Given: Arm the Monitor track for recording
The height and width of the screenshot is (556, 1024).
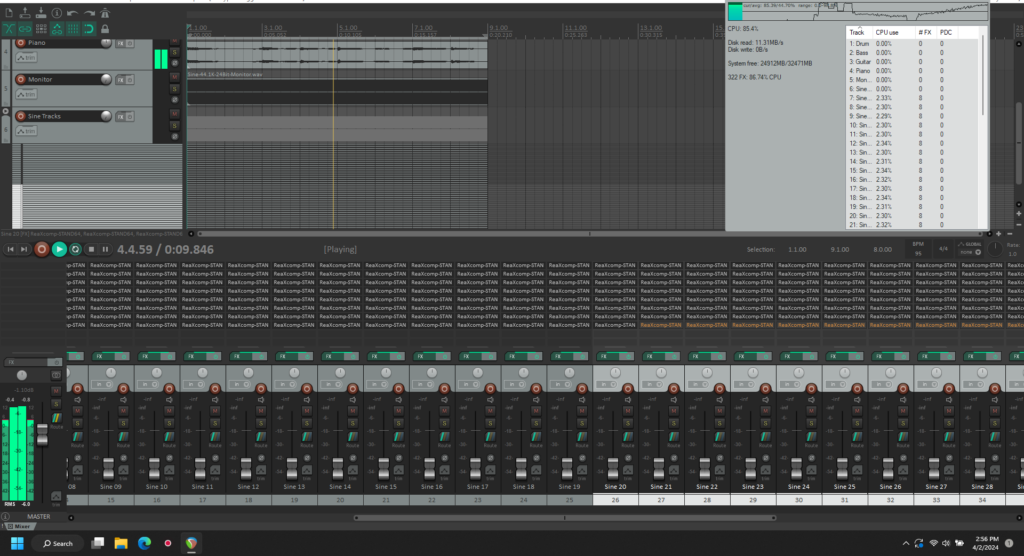Looking at the screenshot, I should click(21, 79).
